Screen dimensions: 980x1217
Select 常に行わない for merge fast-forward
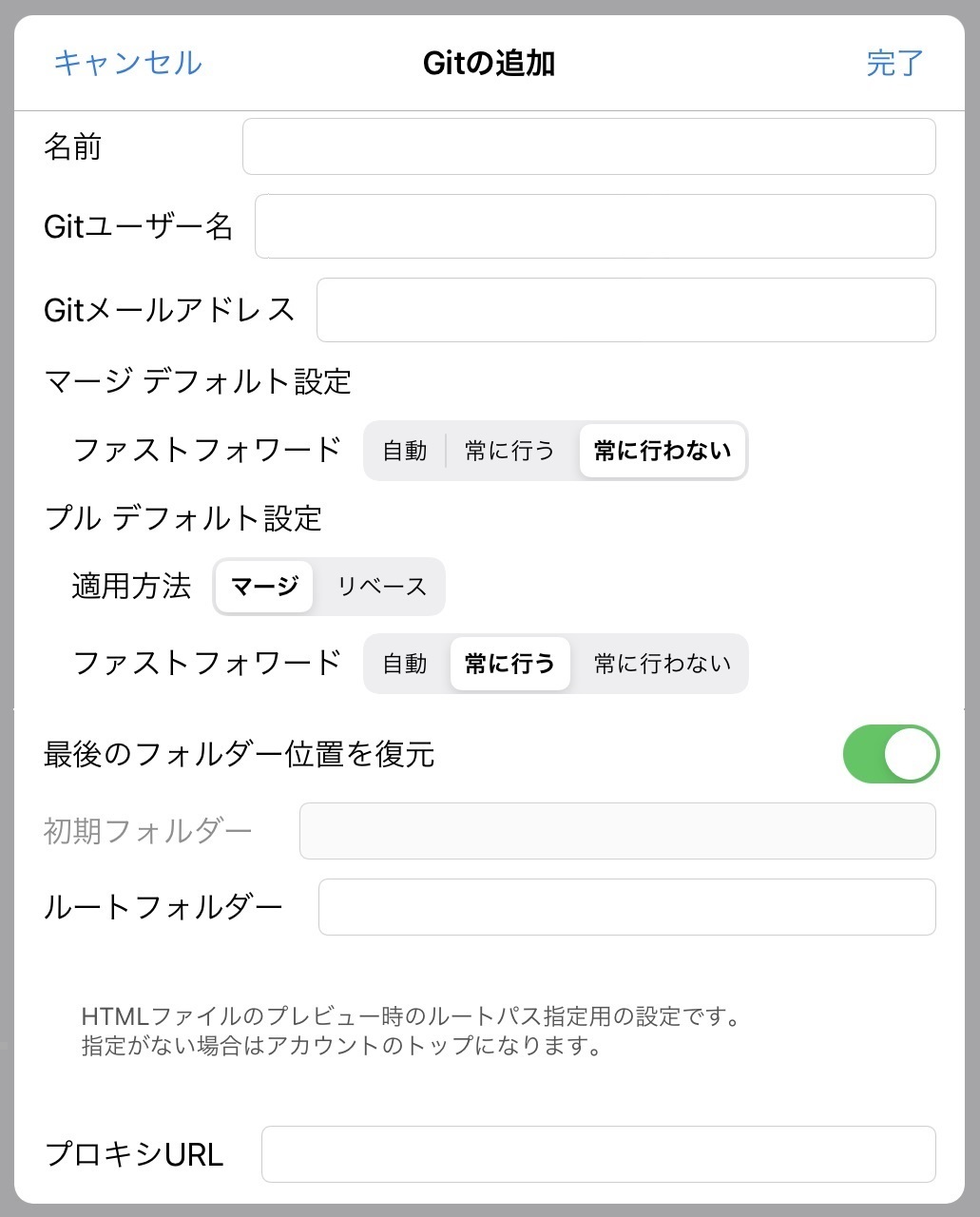tap(661, 451)
